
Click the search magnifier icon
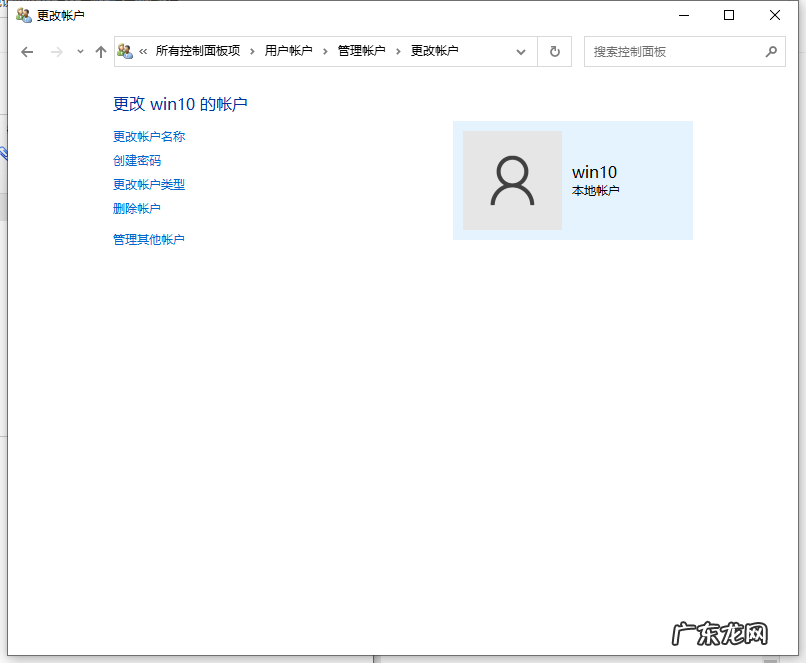pyautogui.click(x=770, y=51)
